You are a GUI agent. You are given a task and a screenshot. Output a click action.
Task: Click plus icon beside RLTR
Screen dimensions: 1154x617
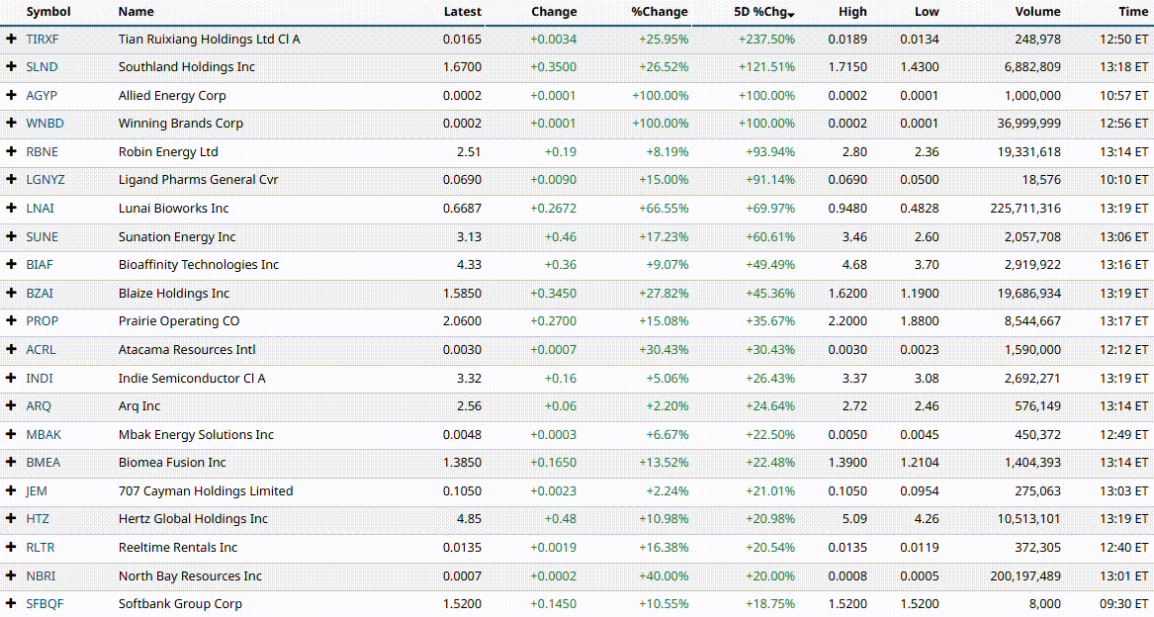[11, 547]
